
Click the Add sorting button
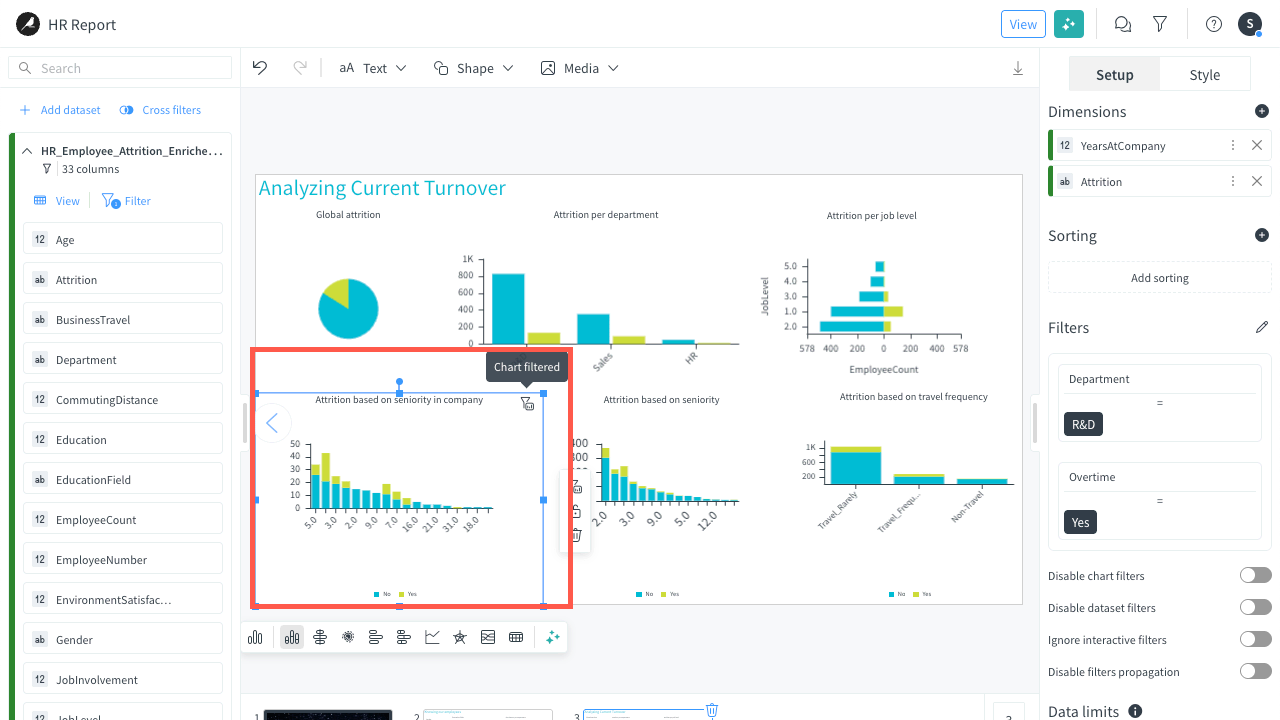pyautogui.click(x=1159, y=277)
